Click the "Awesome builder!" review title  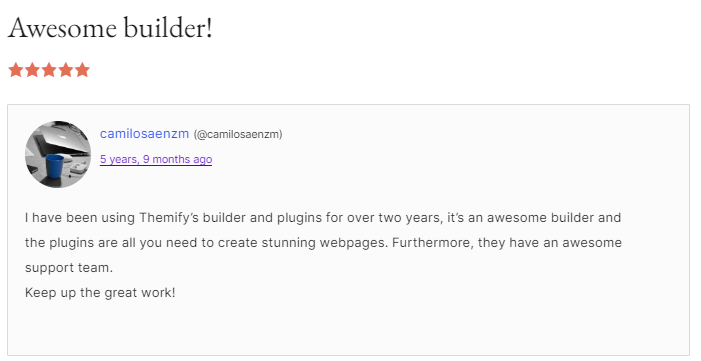tap(110, 28)
